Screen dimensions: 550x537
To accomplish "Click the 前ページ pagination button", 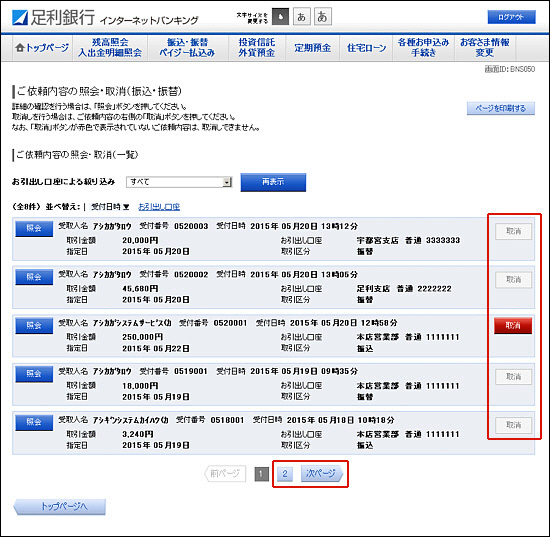I will point(225,474).
